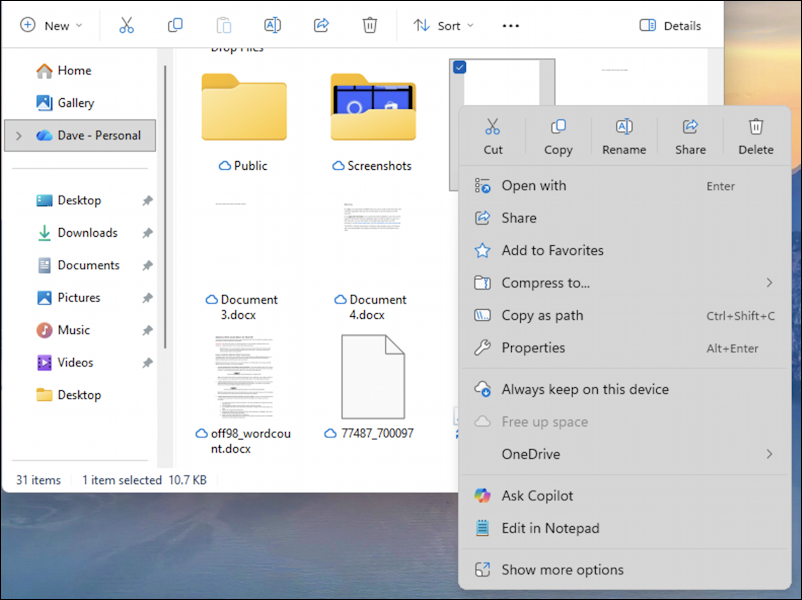Expand the Dave - Personal tree node
Screen dimensions: 802x600
18,136
